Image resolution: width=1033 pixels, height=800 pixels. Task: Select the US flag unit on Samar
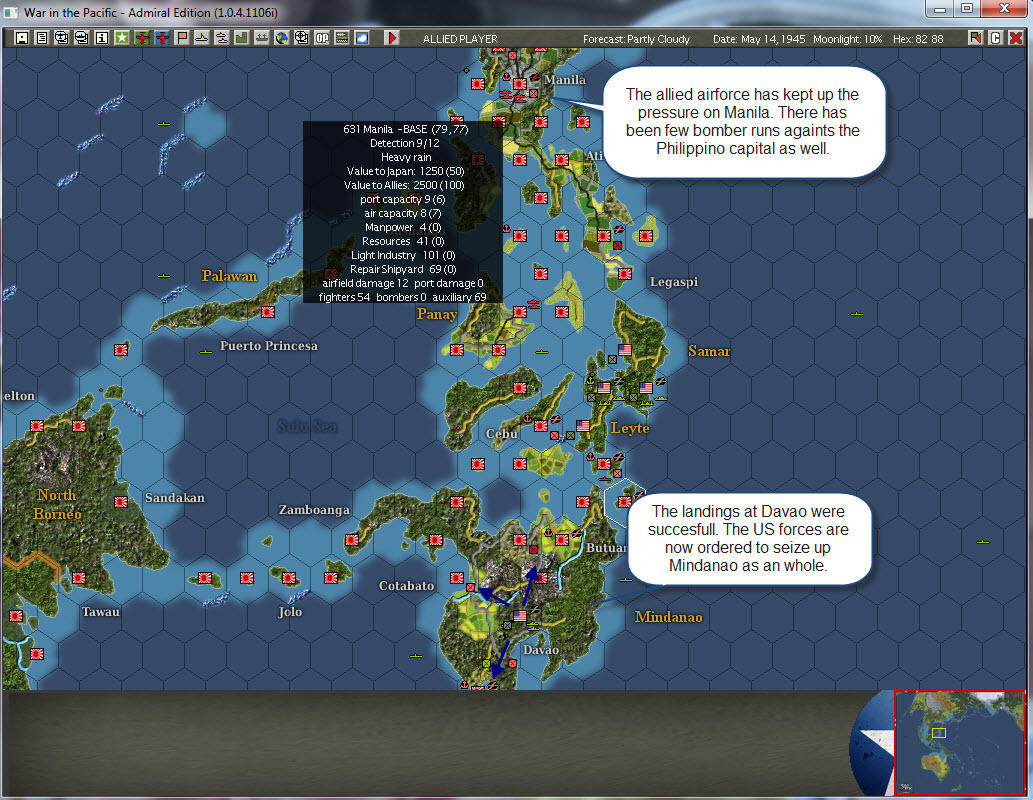click(625, 350)
